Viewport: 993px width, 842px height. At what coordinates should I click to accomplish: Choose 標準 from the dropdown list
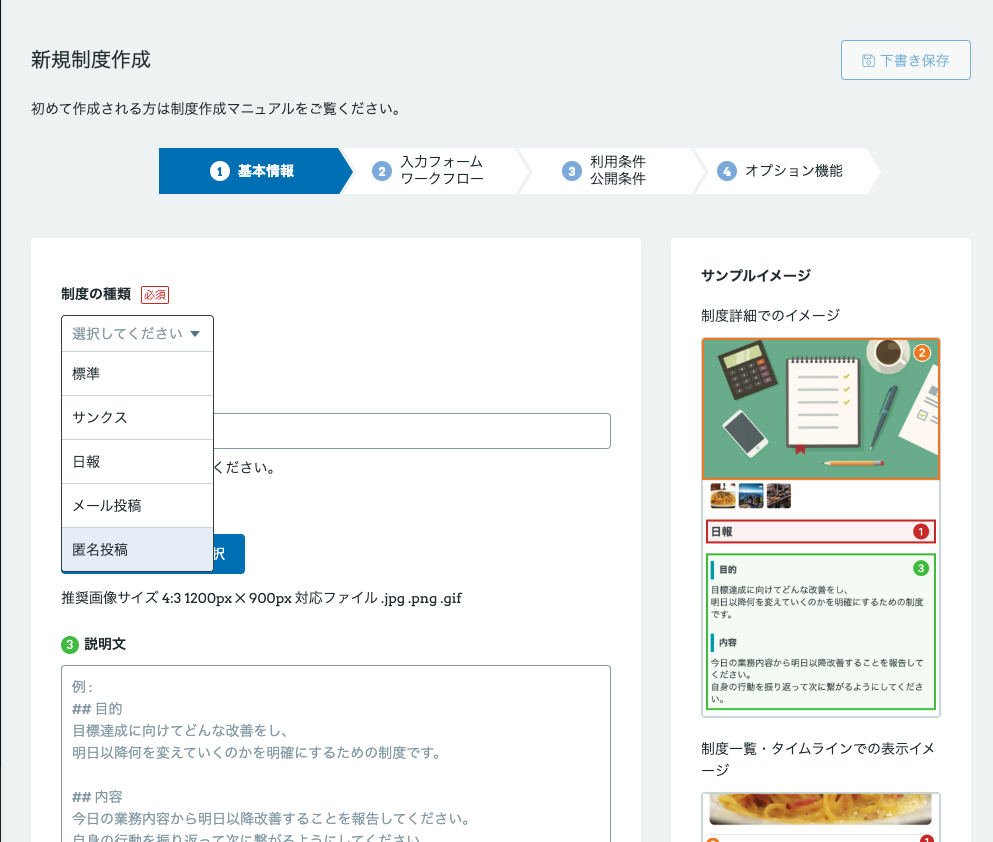[x=137, y=374]
